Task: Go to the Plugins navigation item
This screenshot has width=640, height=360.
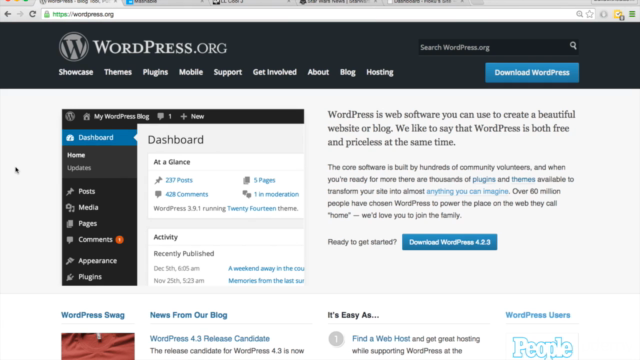Action: [155, 72]
